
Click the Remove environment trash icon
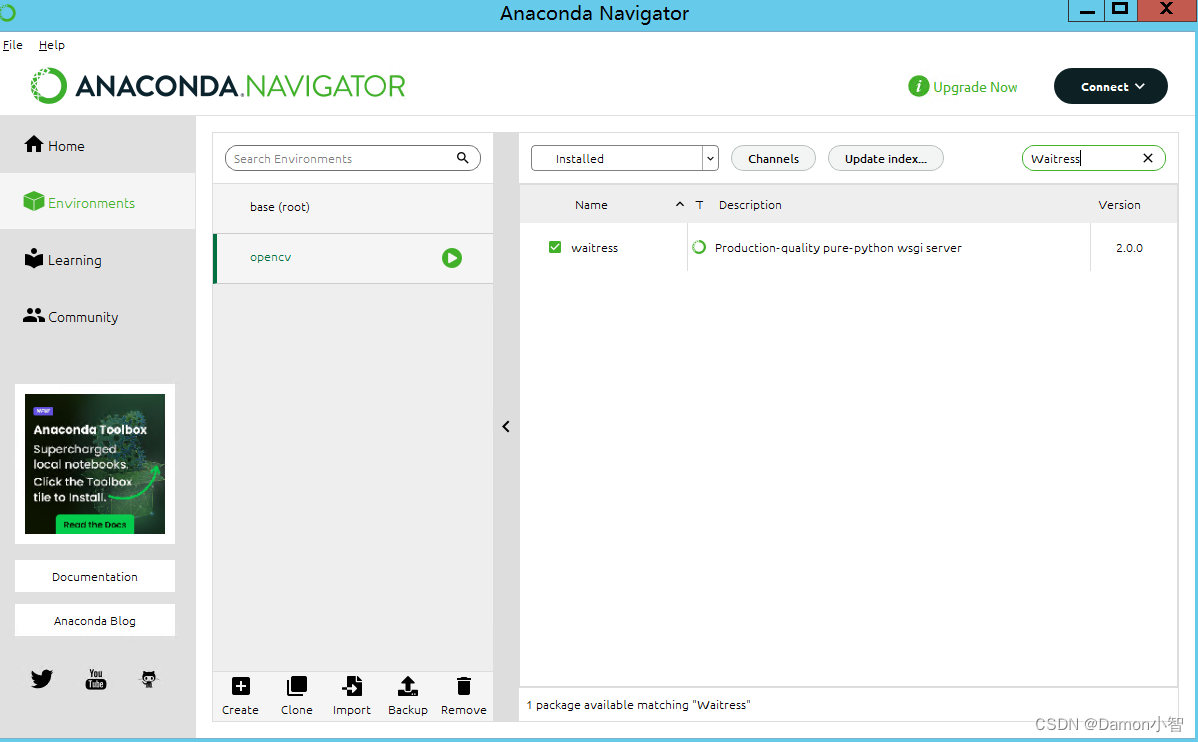[x=464, y=686]
